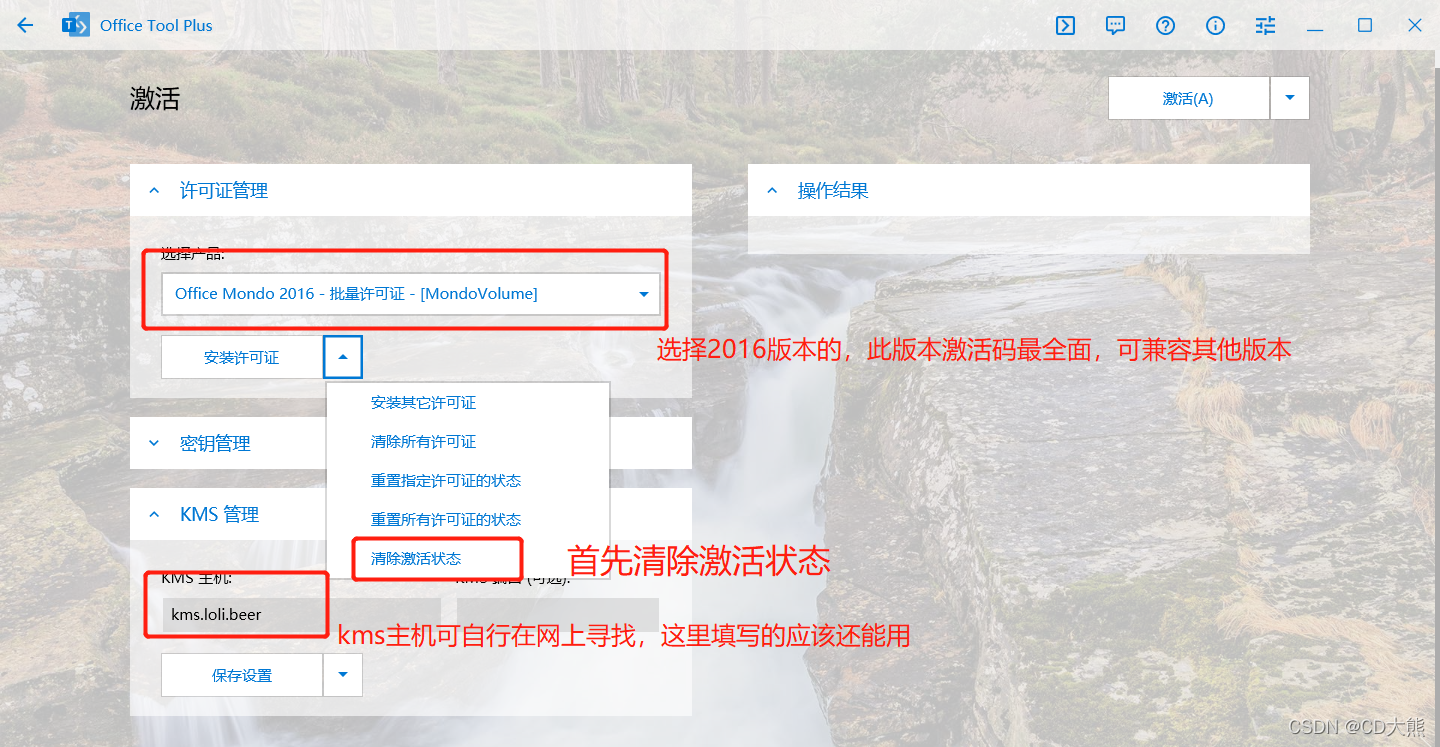The height and width of the screenshot is (747, 1440).
Task: Select 清除激活状态 menu entry
Action: 468,558
